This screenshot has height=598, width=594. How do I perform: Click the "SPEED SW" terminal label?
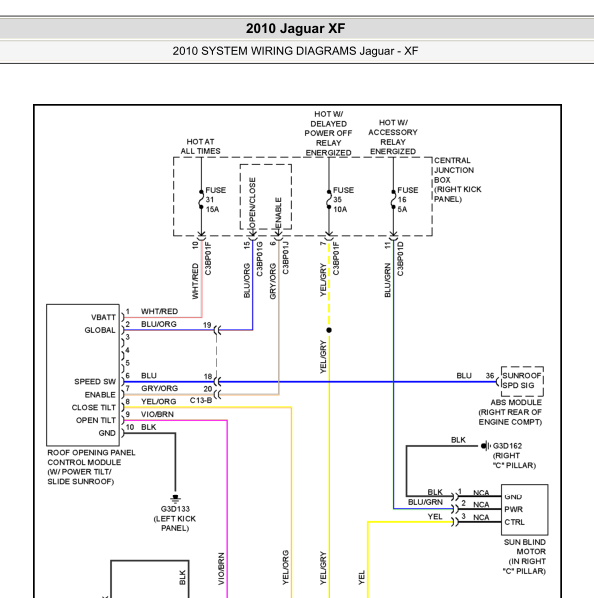[x=95, y=382]
